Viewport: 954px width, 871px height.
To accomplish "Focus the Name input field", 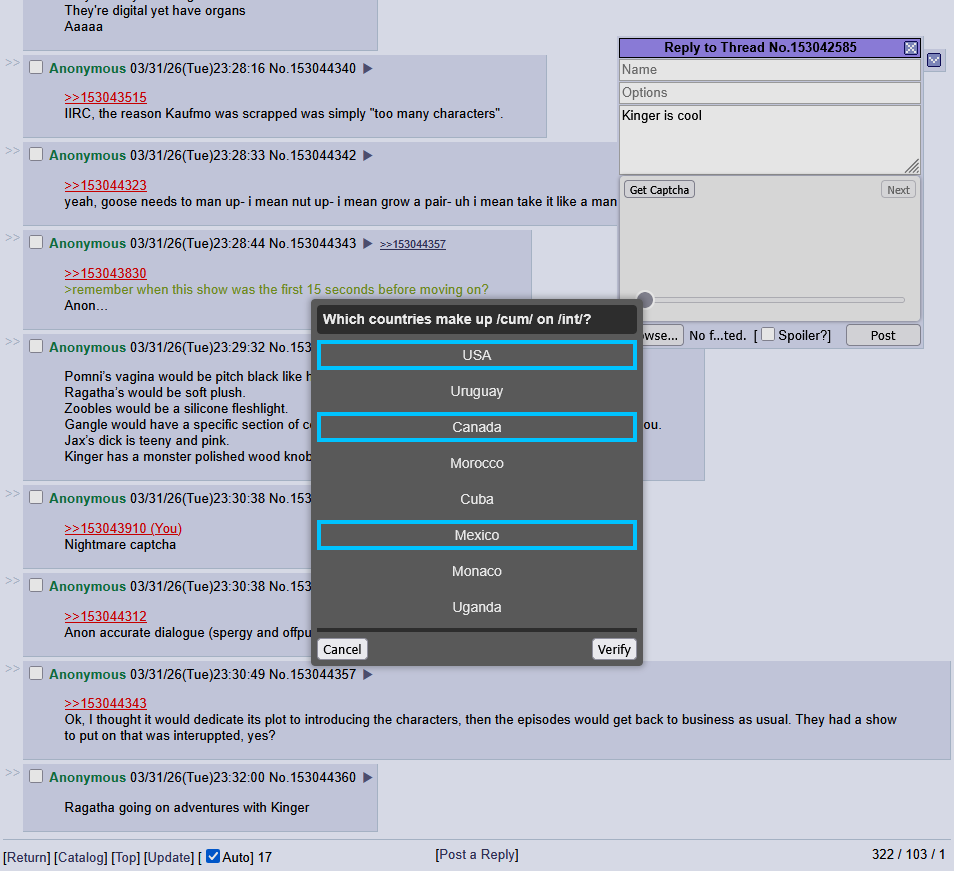I will point(770,70).
